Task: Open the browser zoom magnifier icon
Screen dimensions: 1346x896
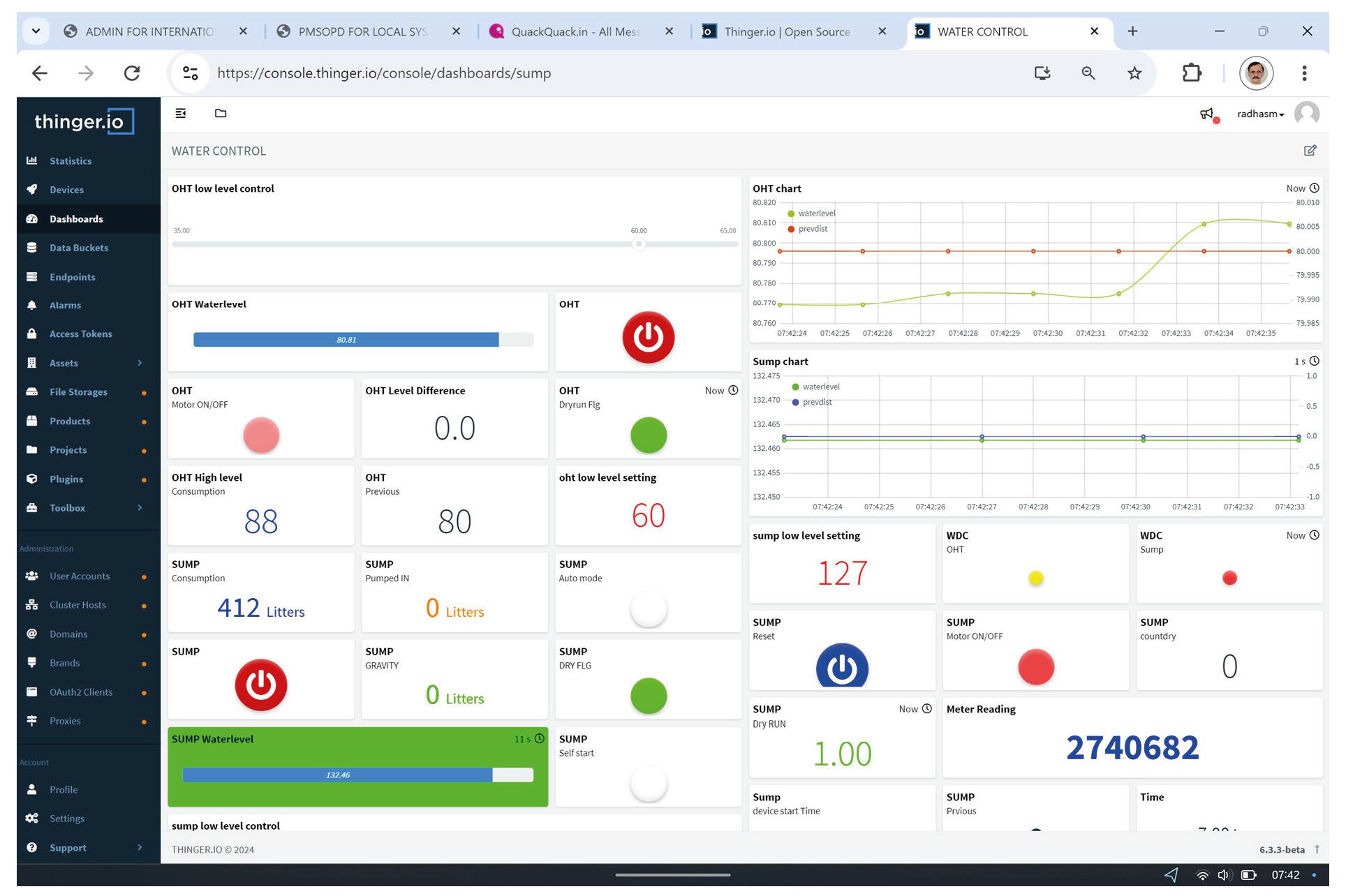Action: [x=1088, y=73]
